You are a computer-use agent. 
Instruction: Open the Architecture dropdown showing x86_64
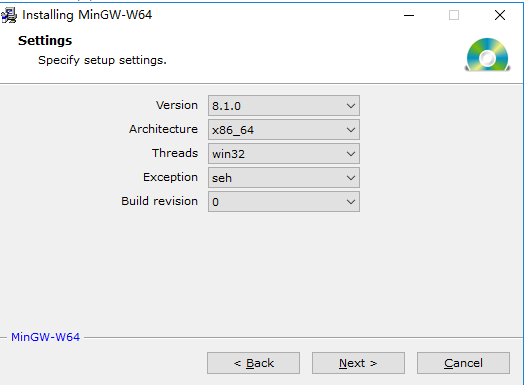284,130
